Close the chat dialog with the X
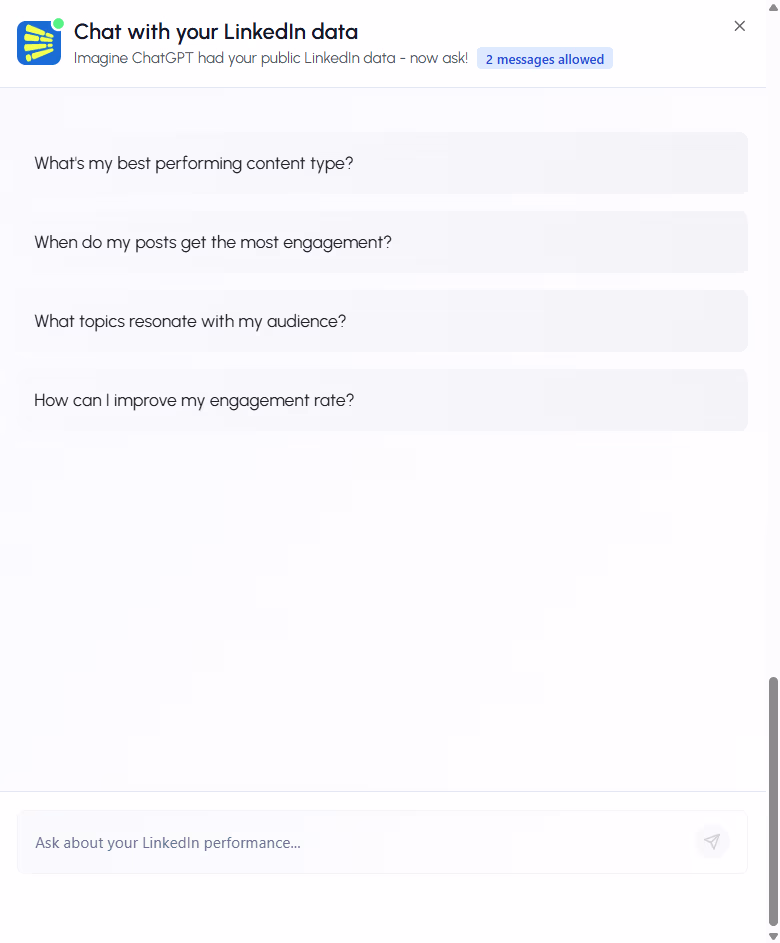The height and width of the screenshot is (943, 780). point(739,26)
